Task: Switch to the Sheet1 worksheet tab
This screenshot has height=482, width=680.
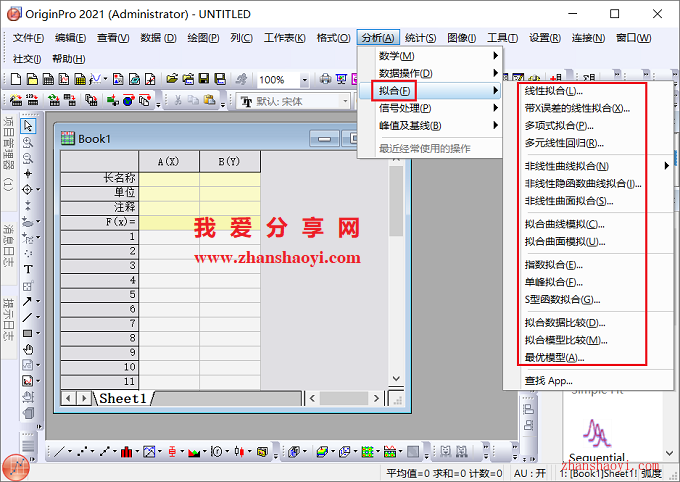Action: pyautogui.click(x=123, y=398)
